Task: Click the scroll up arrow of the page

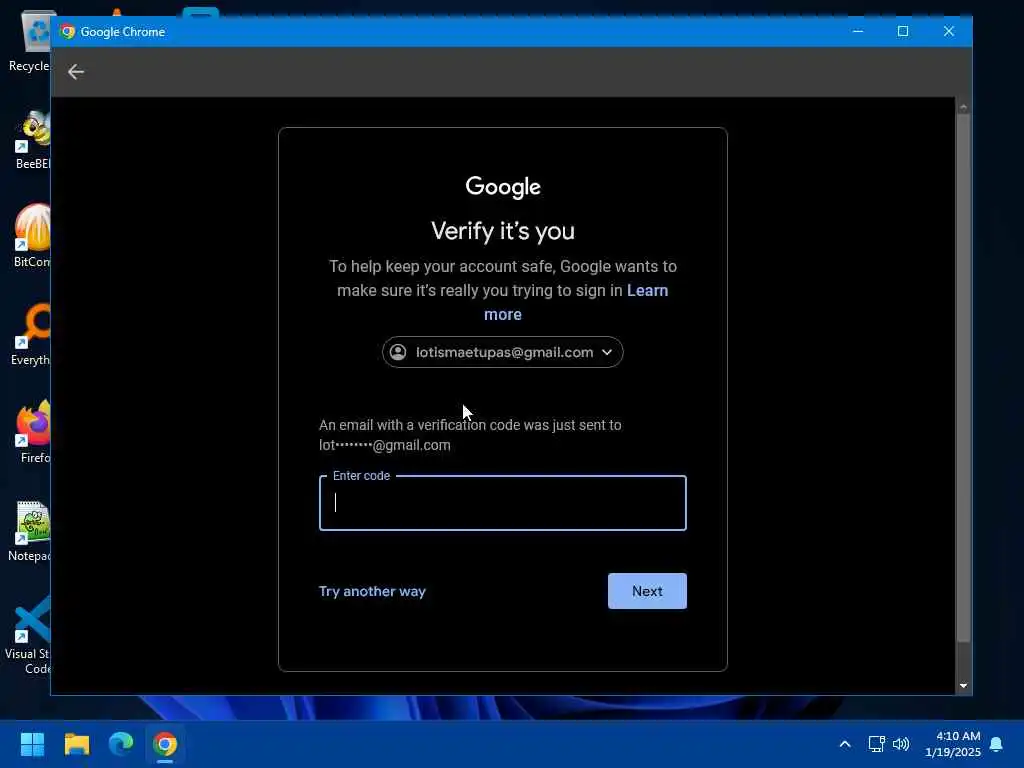Action: pyautogui.click(x=963, y=107)
